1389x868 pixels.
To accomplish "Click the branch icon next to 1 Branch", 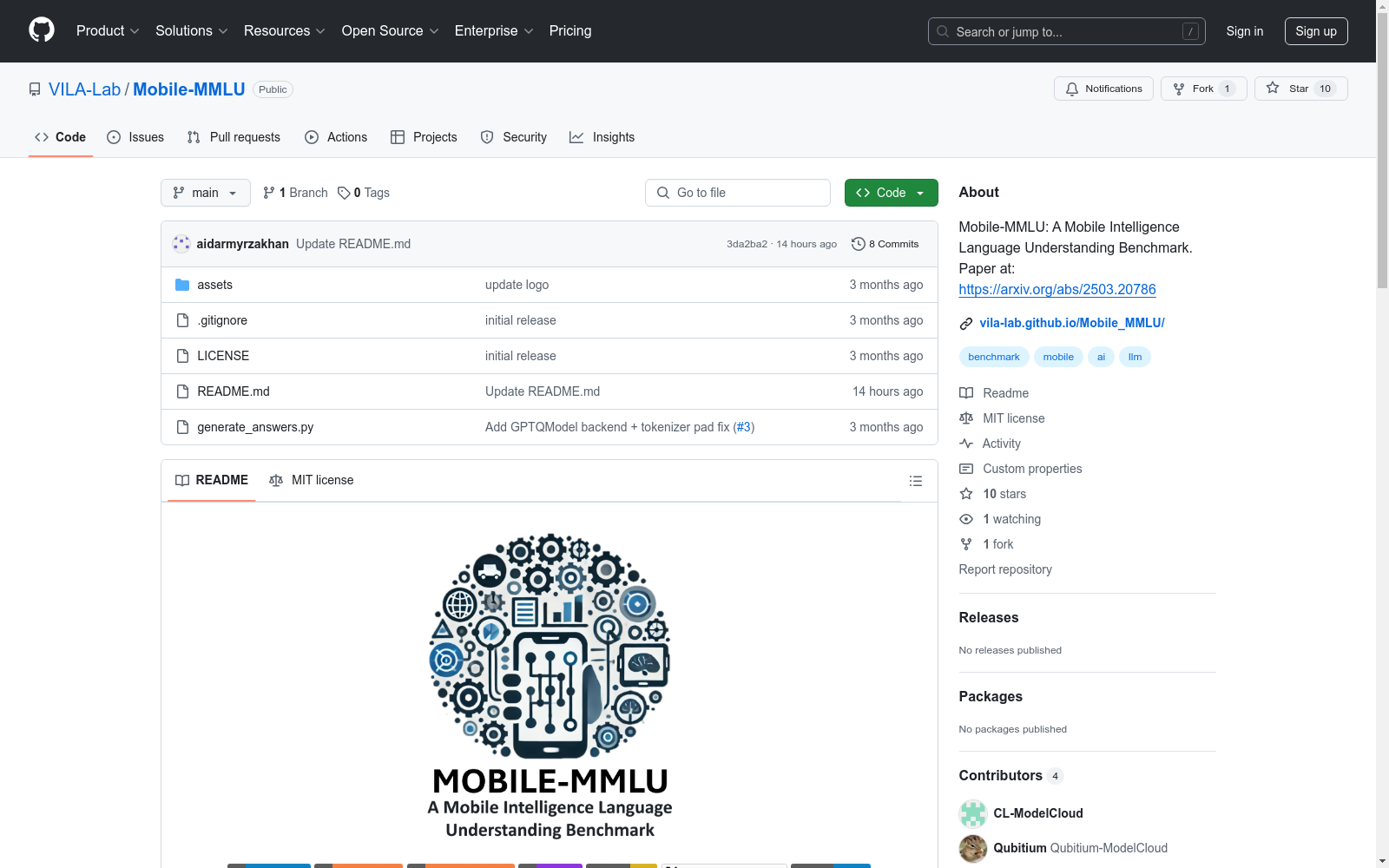I will (269, 193).
